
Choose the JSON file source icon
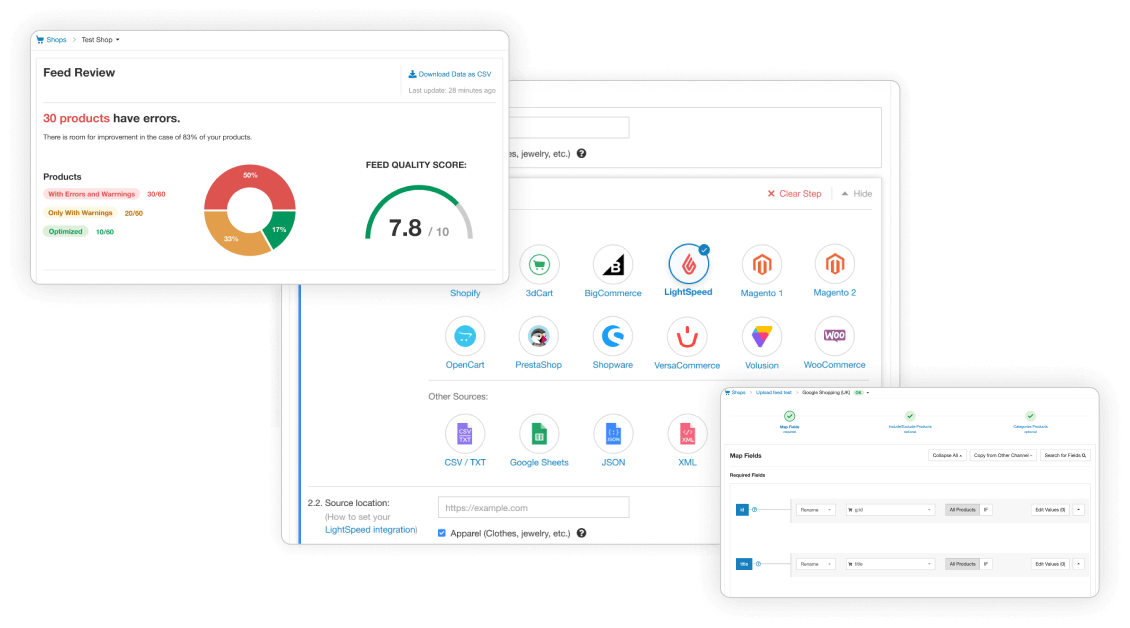tap(613, 434)
